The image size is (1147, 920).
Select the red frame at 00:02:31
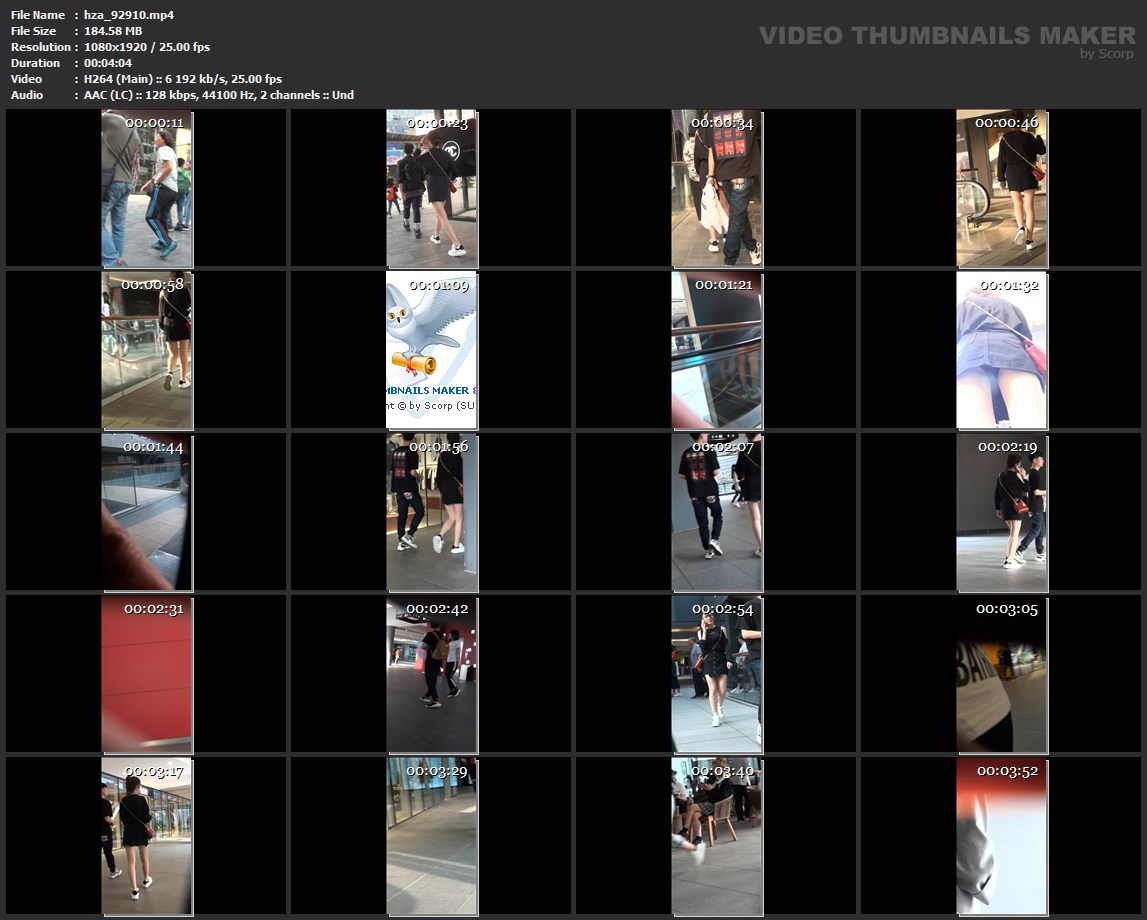pyautogui.click(x=147, y=674)
